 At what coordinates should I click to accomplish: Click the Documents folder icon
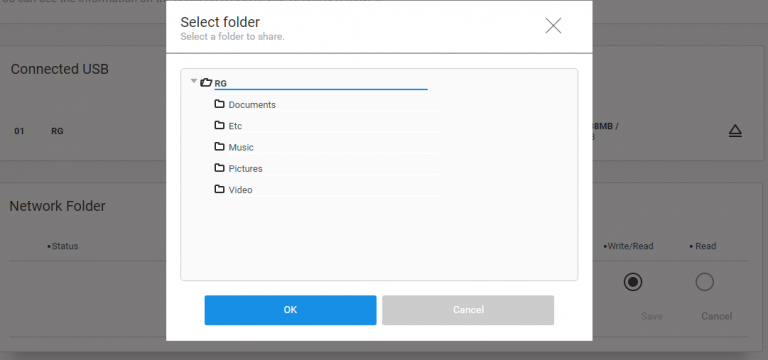pos(219,104)
